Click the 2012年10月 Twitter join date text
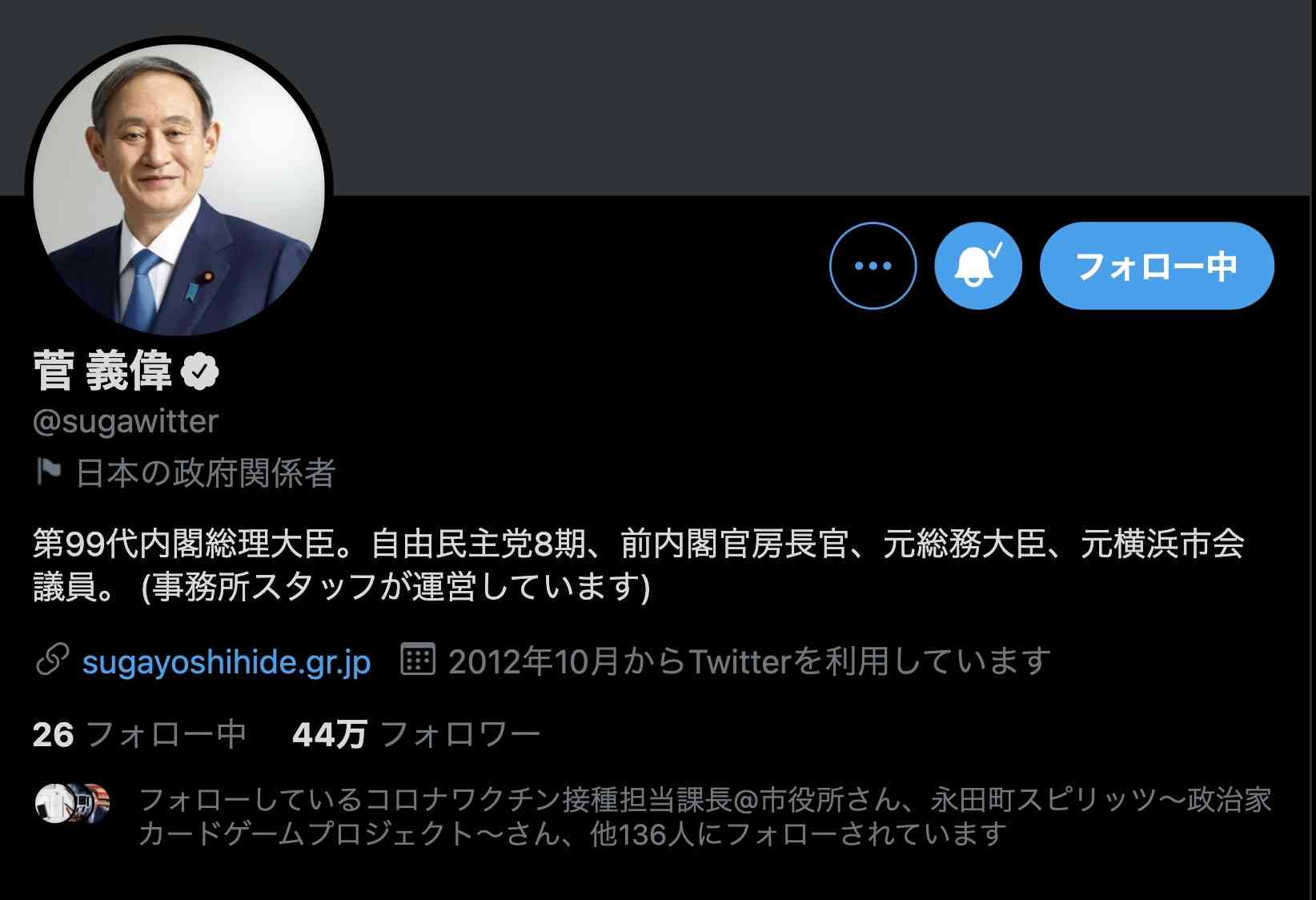 [750, 661]
